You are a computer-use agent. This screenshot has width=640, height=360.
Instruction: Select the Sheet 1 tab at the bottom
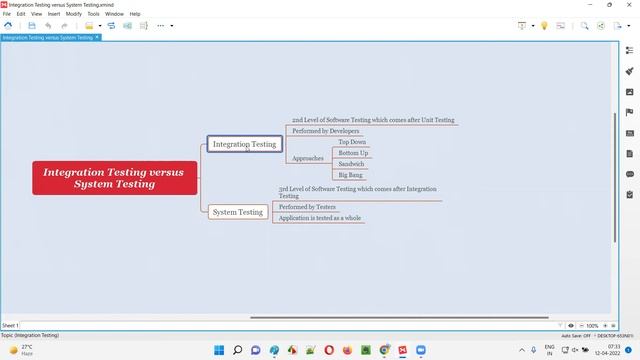click(10, 326)
